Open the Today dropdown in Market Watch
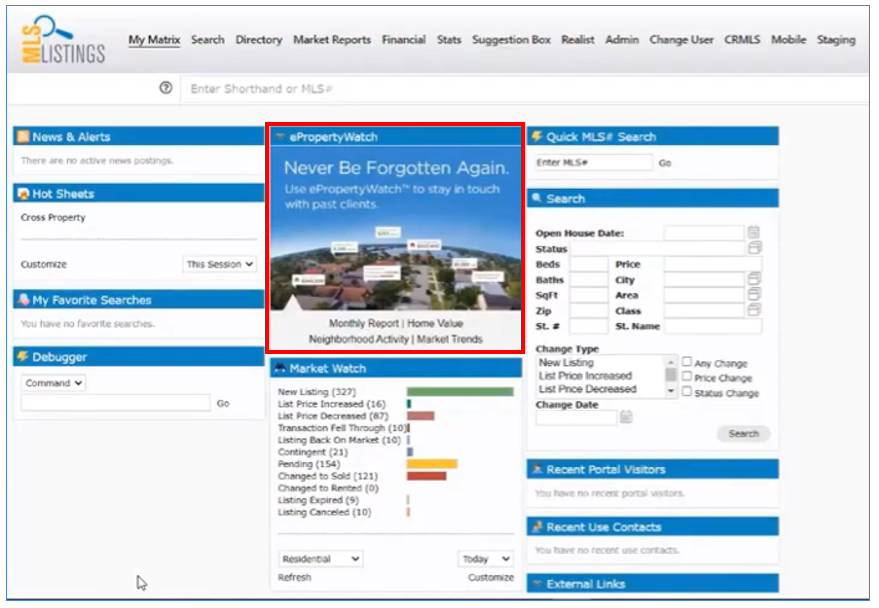 [485, 559]
